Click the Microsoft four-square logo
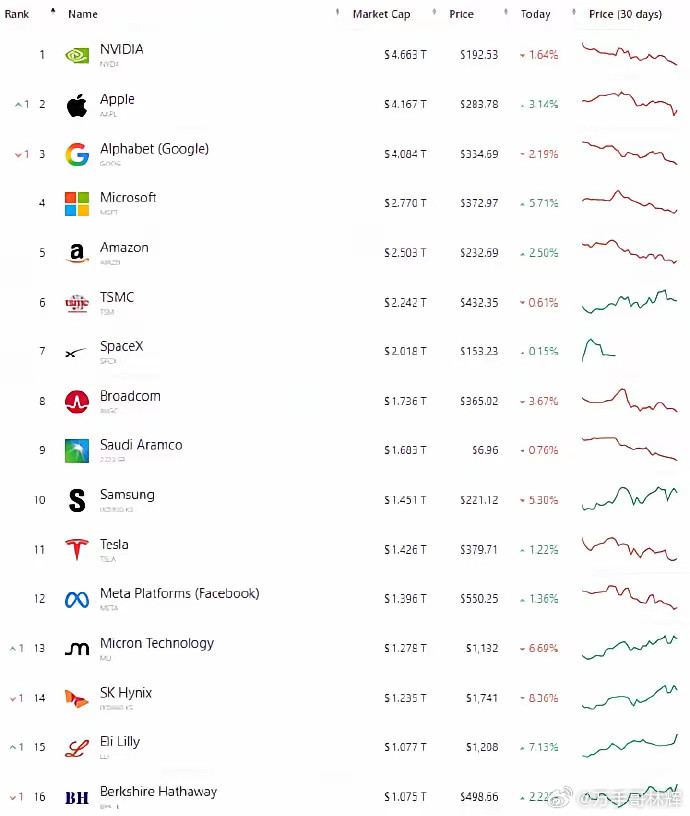Image resolution: width=690 pixels, height=816 pixels. click(x=77, y=203)
